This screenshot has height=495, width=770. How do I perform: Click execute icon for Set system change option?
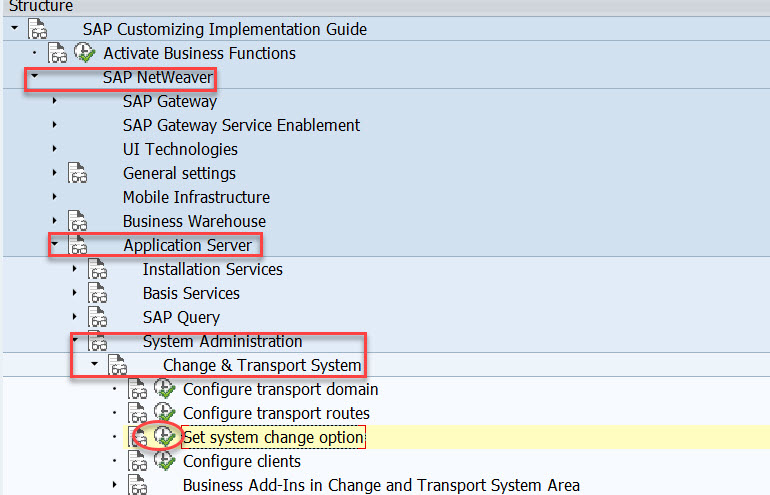tap(165, 437)
